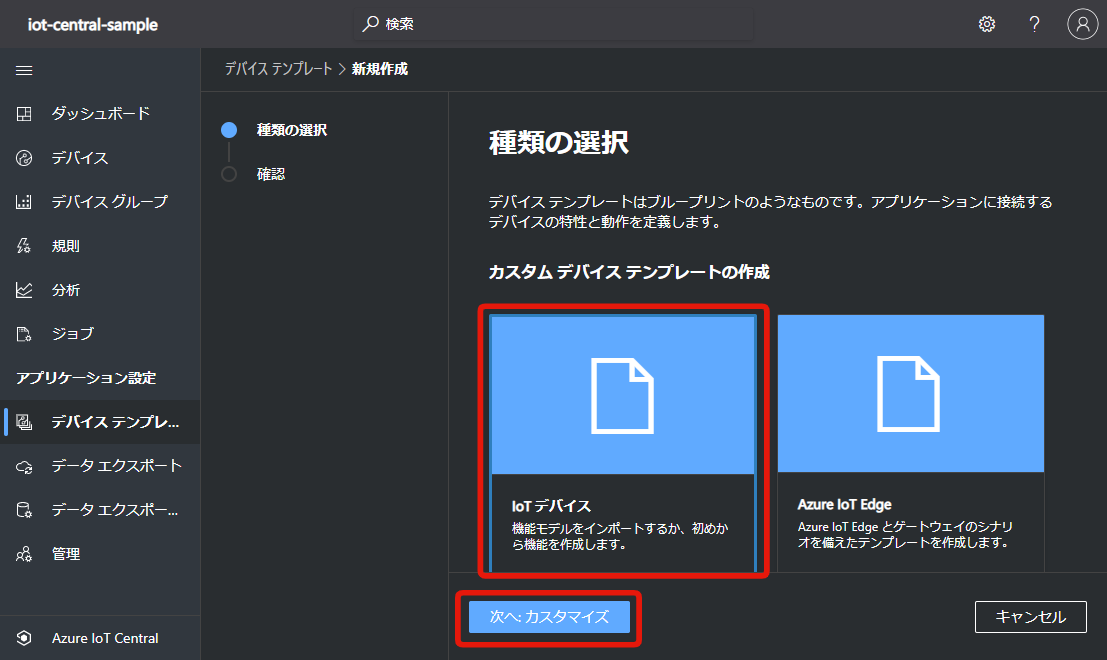Click the 検索 search input field

[553, 24]
